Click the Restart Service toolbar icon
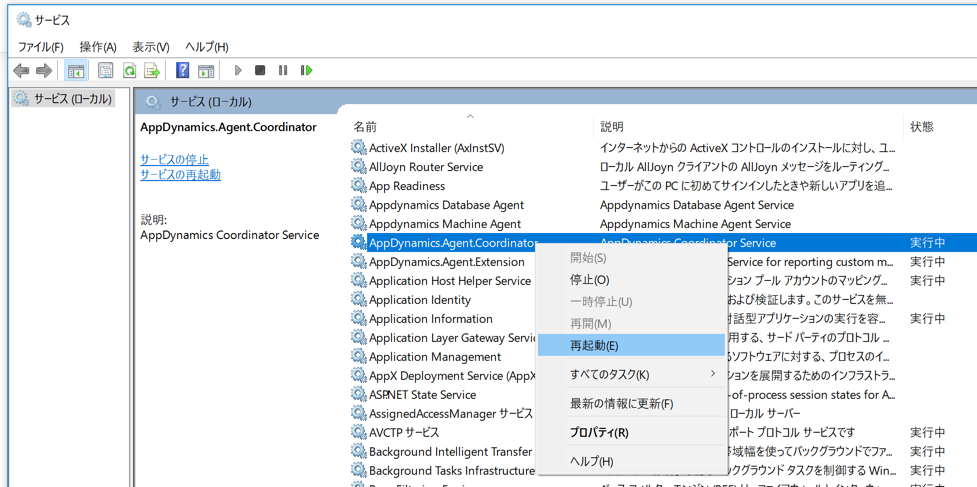Screen dimensions: 977x487 [x=306, y=71]
